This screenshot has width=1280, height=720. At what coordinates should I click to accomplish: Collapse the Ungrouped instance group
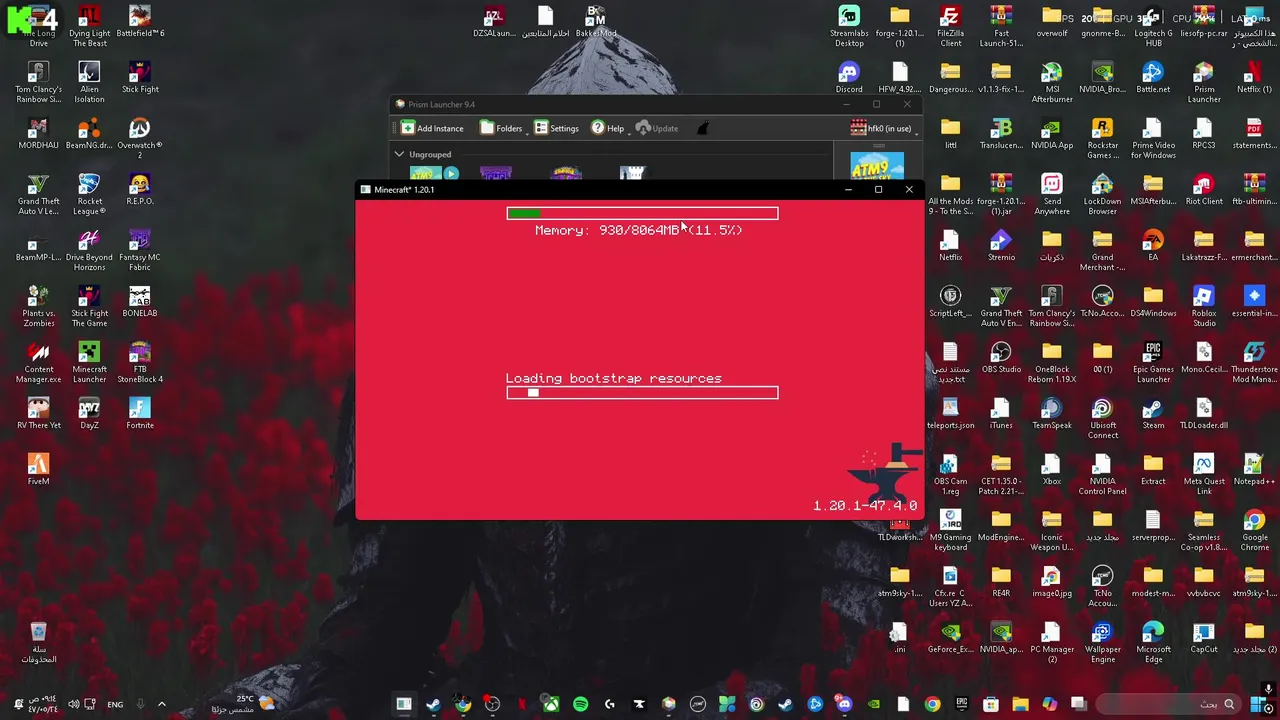[x=399, y=154]
